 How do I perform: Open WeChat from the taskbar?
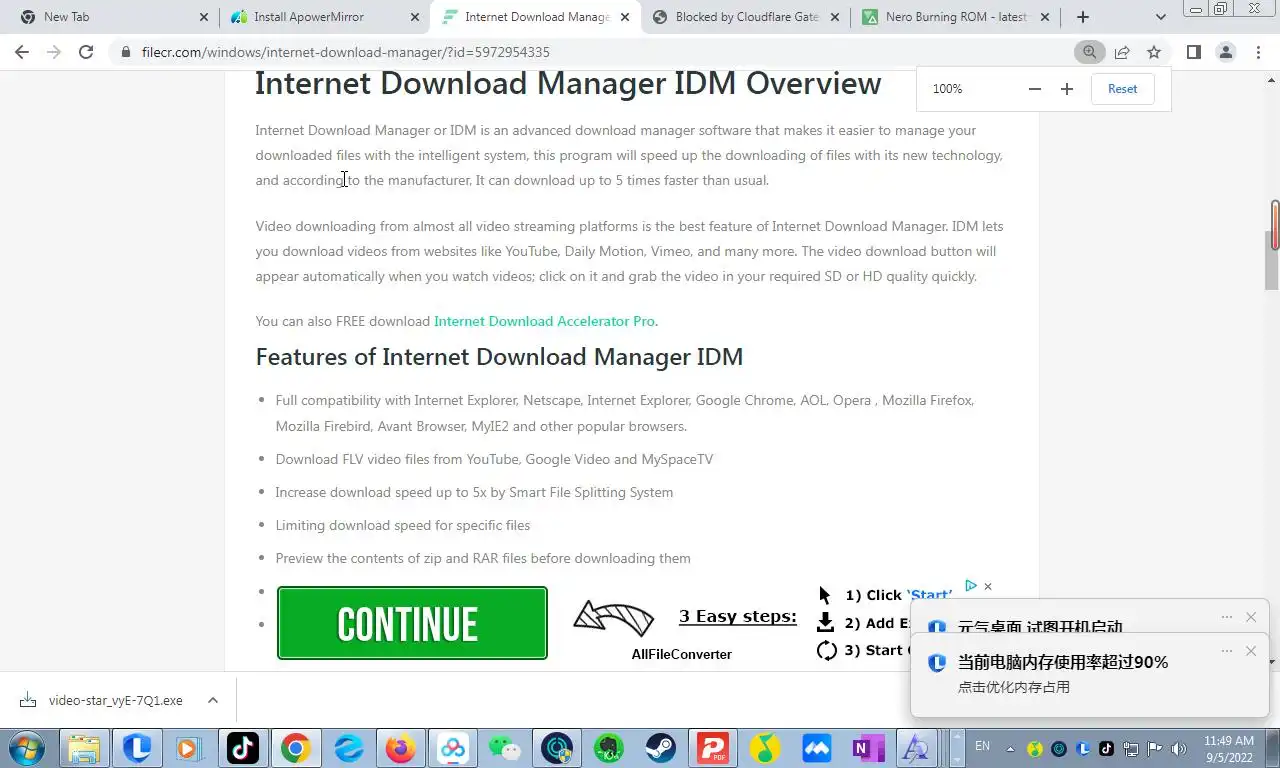click(505, 748)
